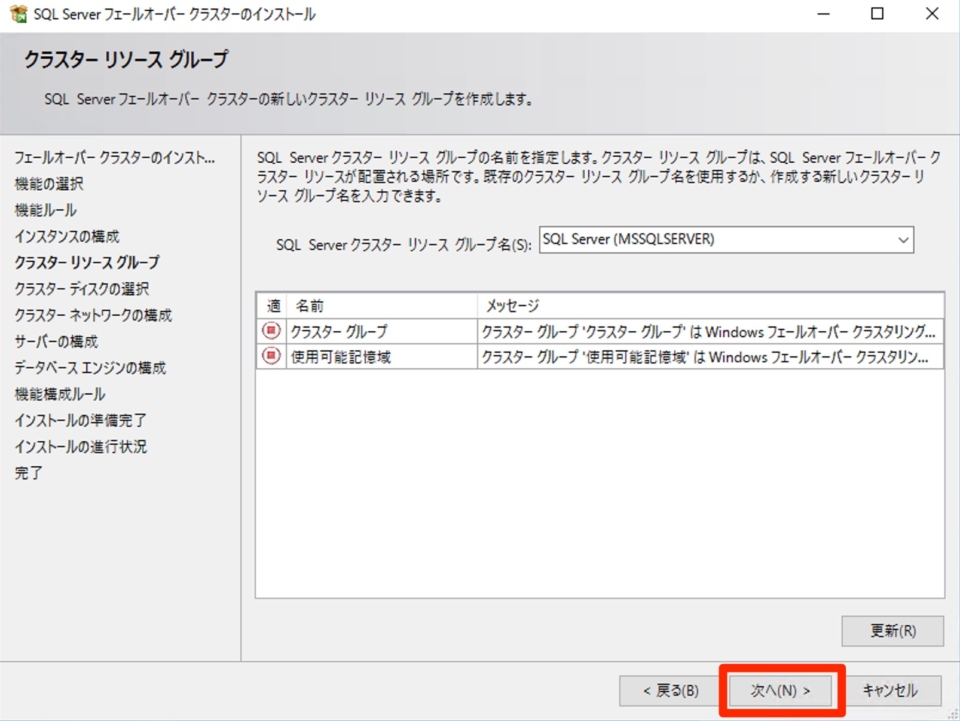Viewport: 960px width, 721px height.
Task: Click red status icon for クラスター グループ row
Action: (x=271, y=331)
